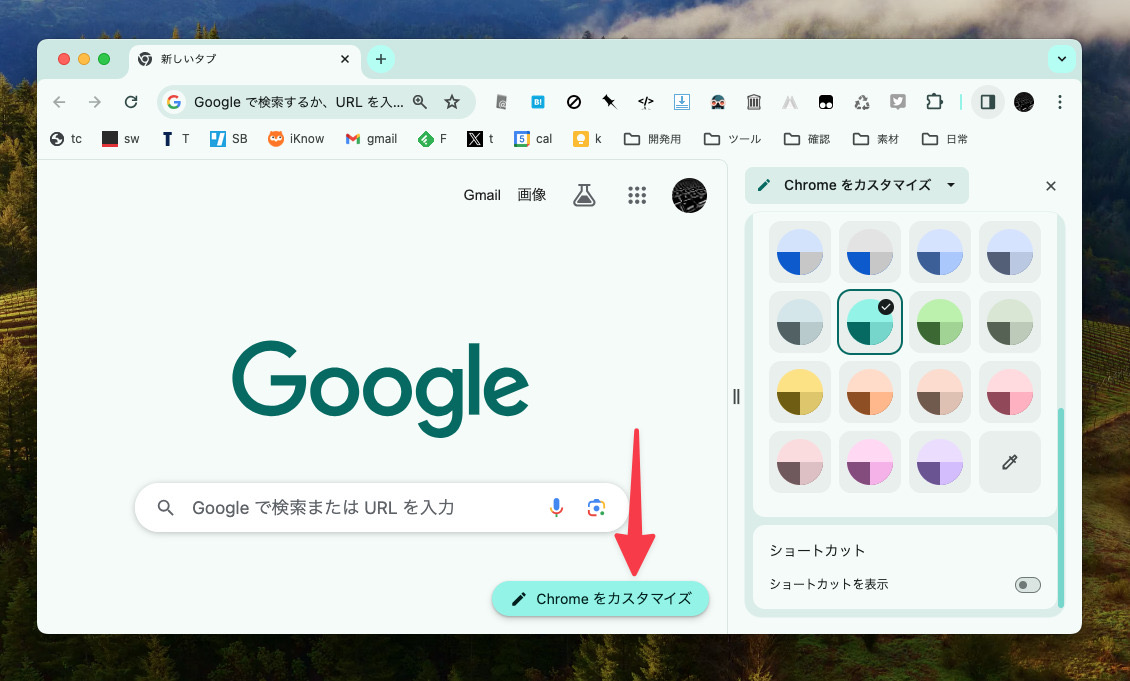Select the green theme color option
The height and width of the screenshot is (681, 1130).
click(x=939, y=322)
